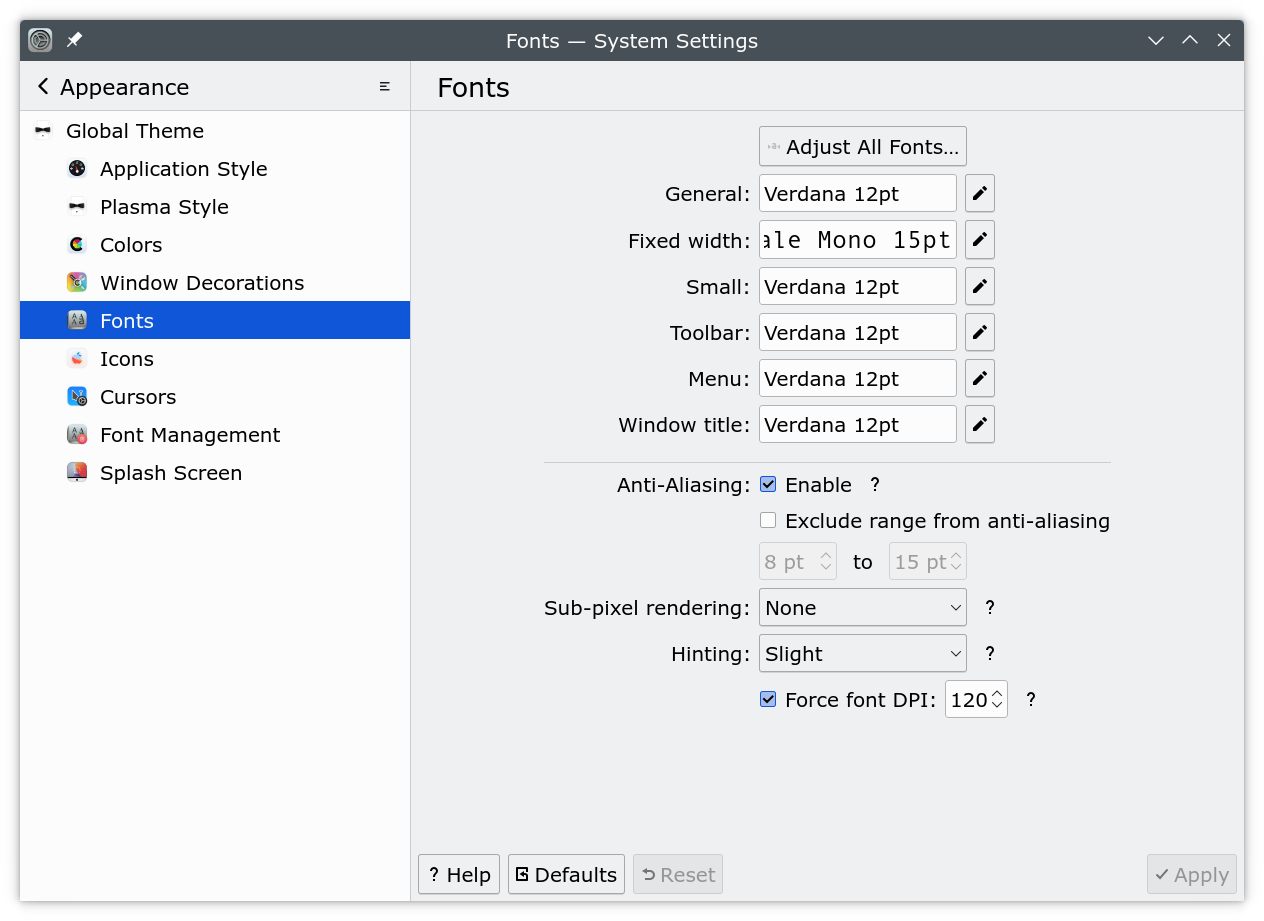Image resolution: width=1264 pixels, height=921 pixels.
Task: Select Icons in sidebar
Action: coord(215,359)
